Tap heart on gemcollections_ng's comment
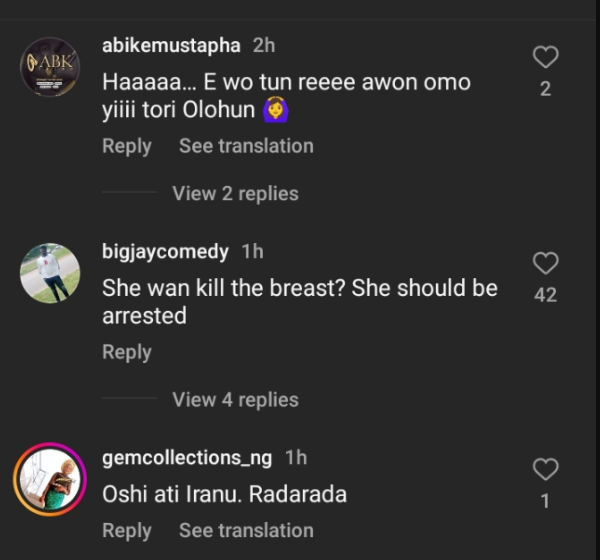This screenshot has height=560, width=600. pyautogui.click(x=545, y=469)
